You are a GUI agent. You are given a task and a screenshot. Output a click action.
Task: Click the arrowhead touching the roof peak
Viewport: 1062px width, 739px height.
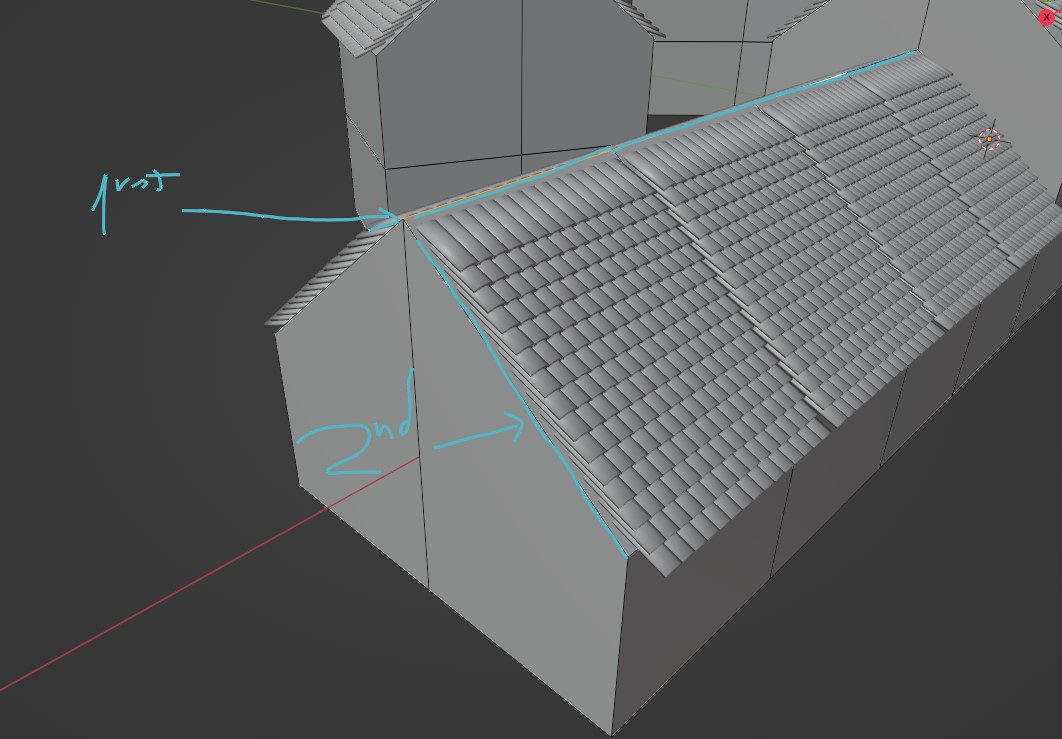coord(395,215)
